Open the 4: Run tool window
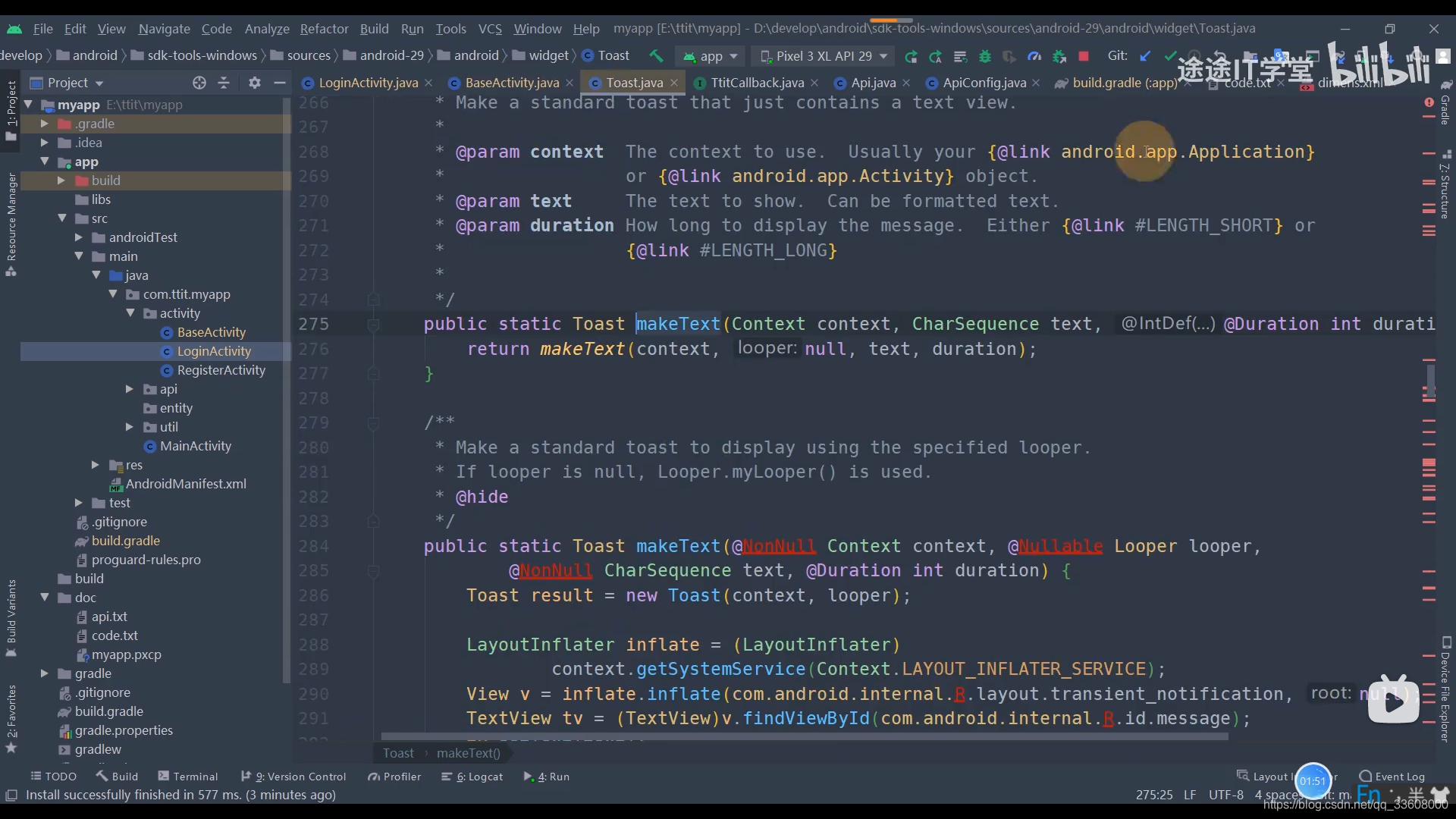 point(547,777)
